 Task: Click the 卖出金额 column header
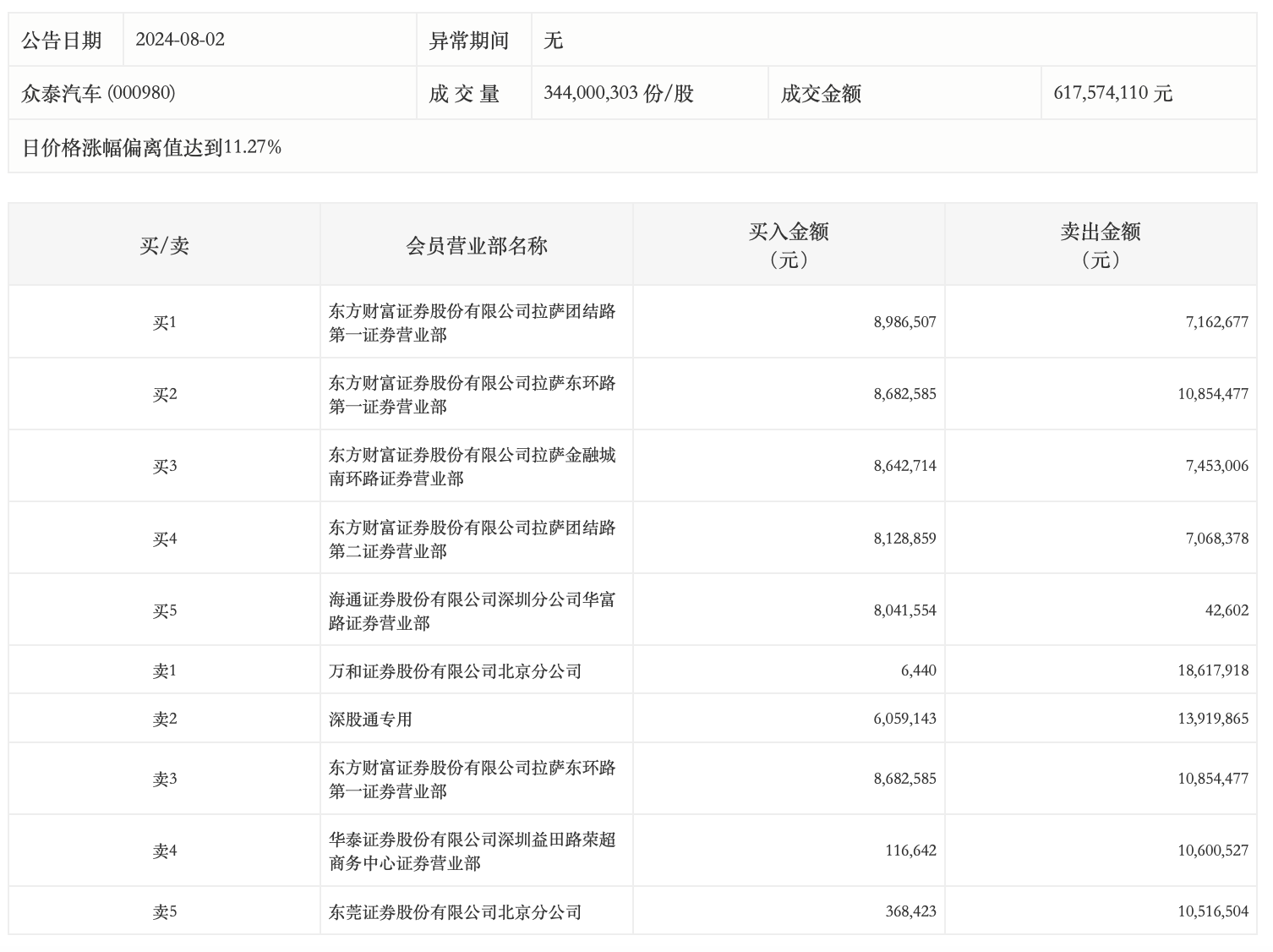[1100, 244]
